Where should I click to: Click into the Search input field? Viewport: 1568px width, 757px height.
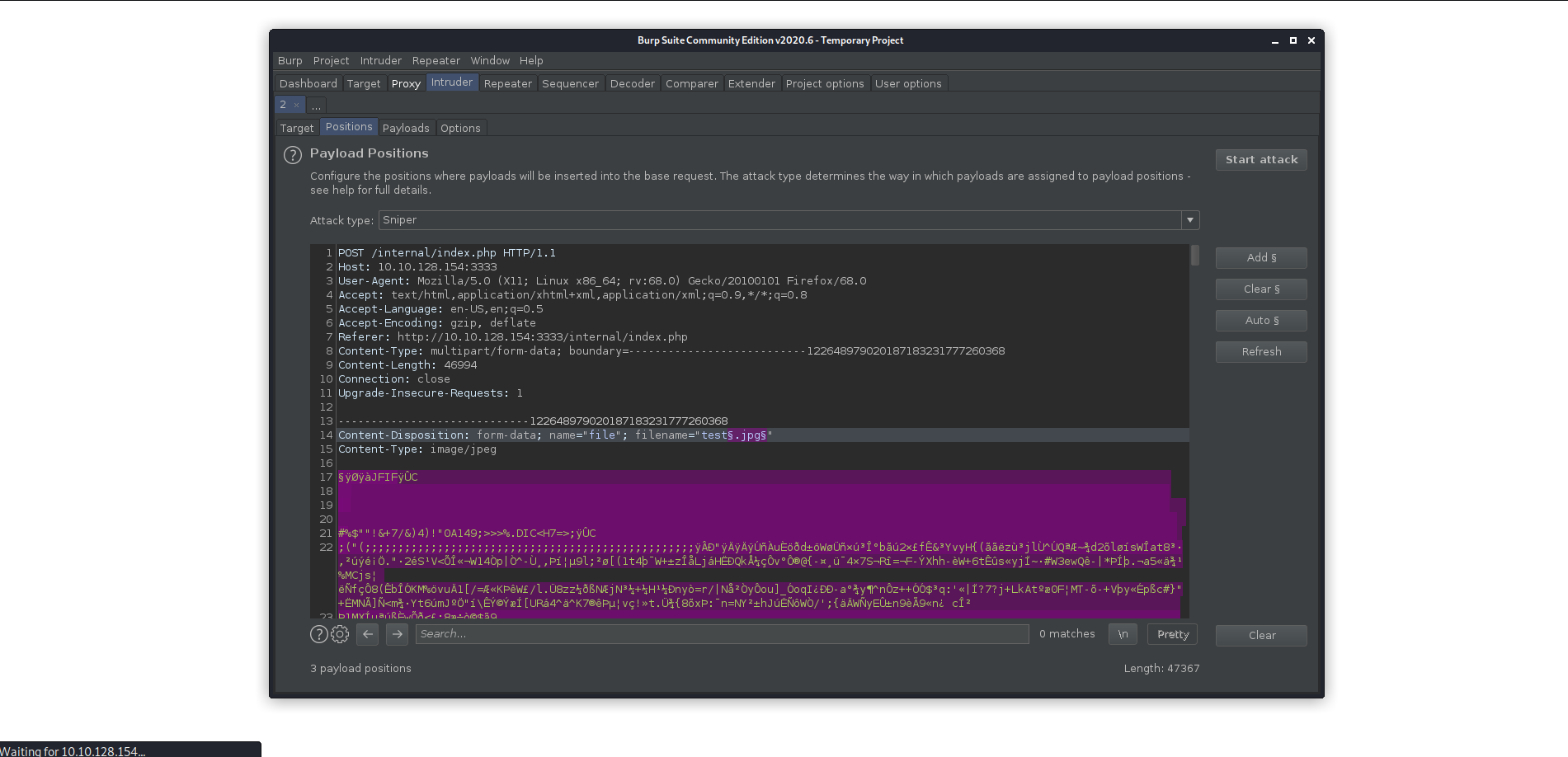[x=722, y=634]
